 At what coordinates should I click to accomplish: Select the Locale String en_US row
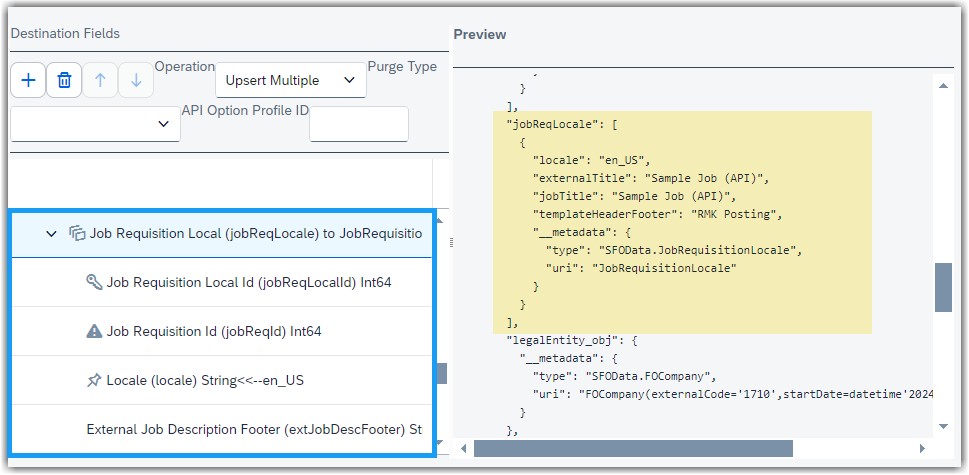coord(222,380)
